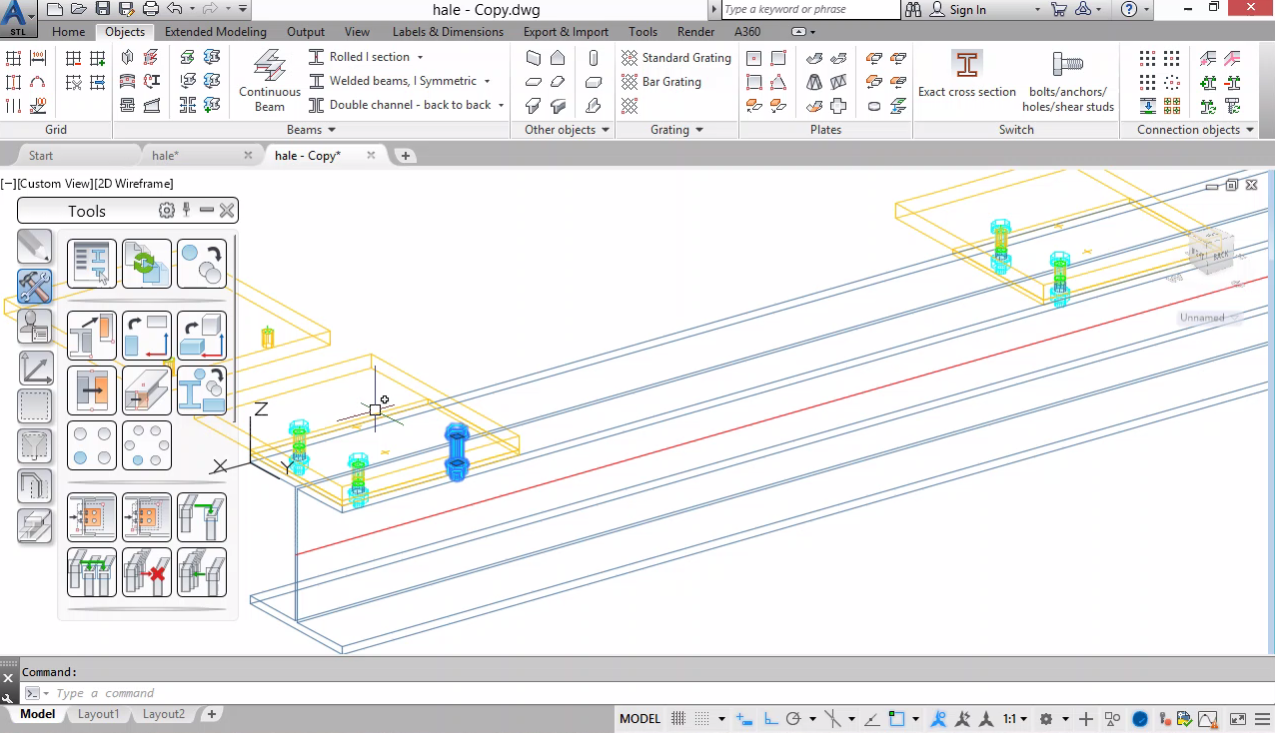Open the Home ribbon tab
The width and height of the screenshot is (1275, 733).
tap(68, 32)
